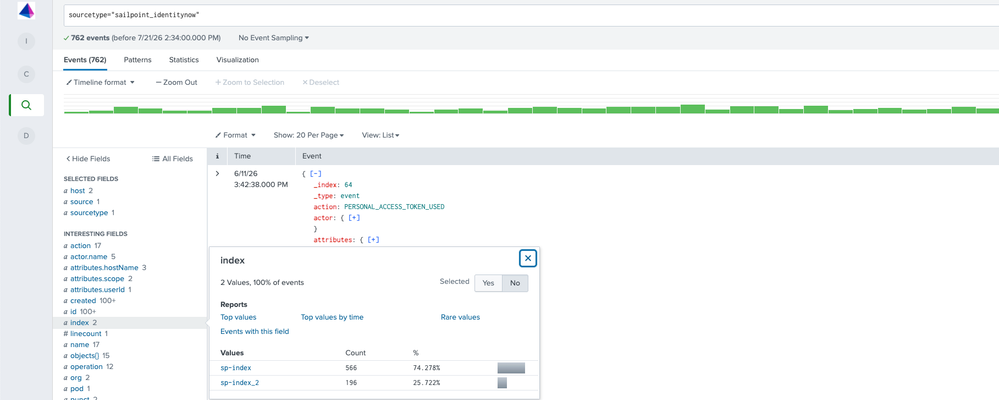Image resolution: width=999 pixels, height=400 pixels.
Task: Open the Rare values report
Action: 460,317
